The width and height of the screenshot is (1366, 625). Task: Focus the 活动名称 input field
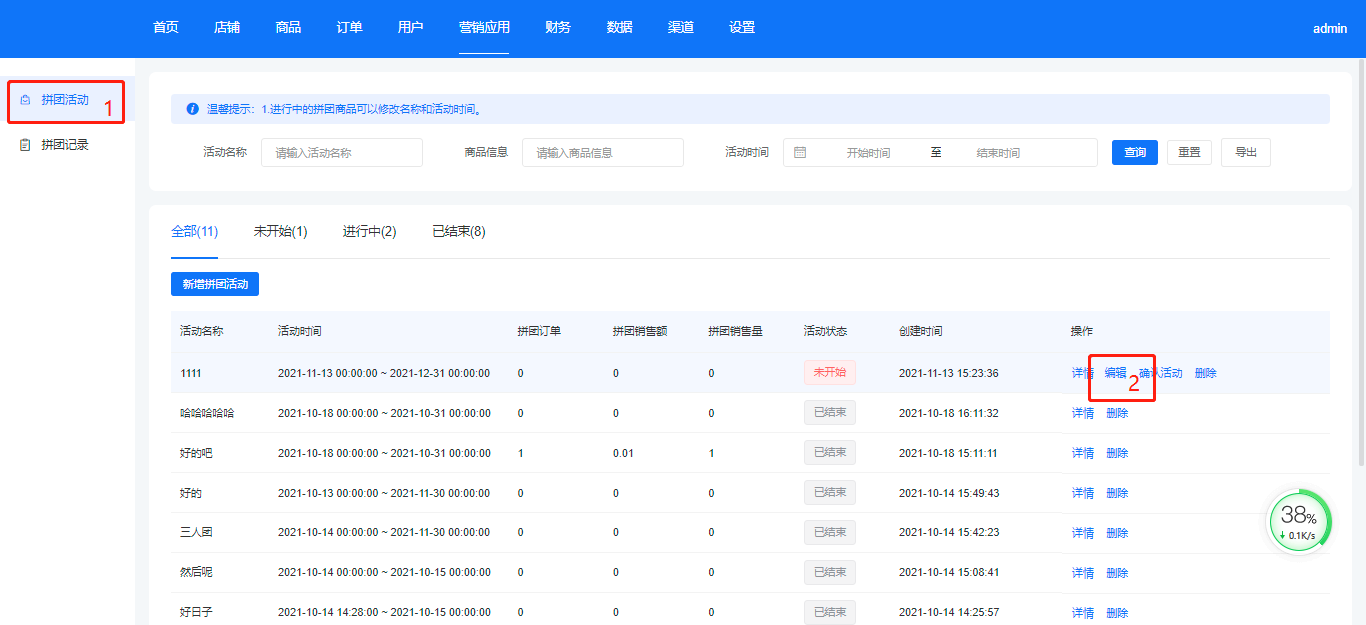(x=342, y=153)
